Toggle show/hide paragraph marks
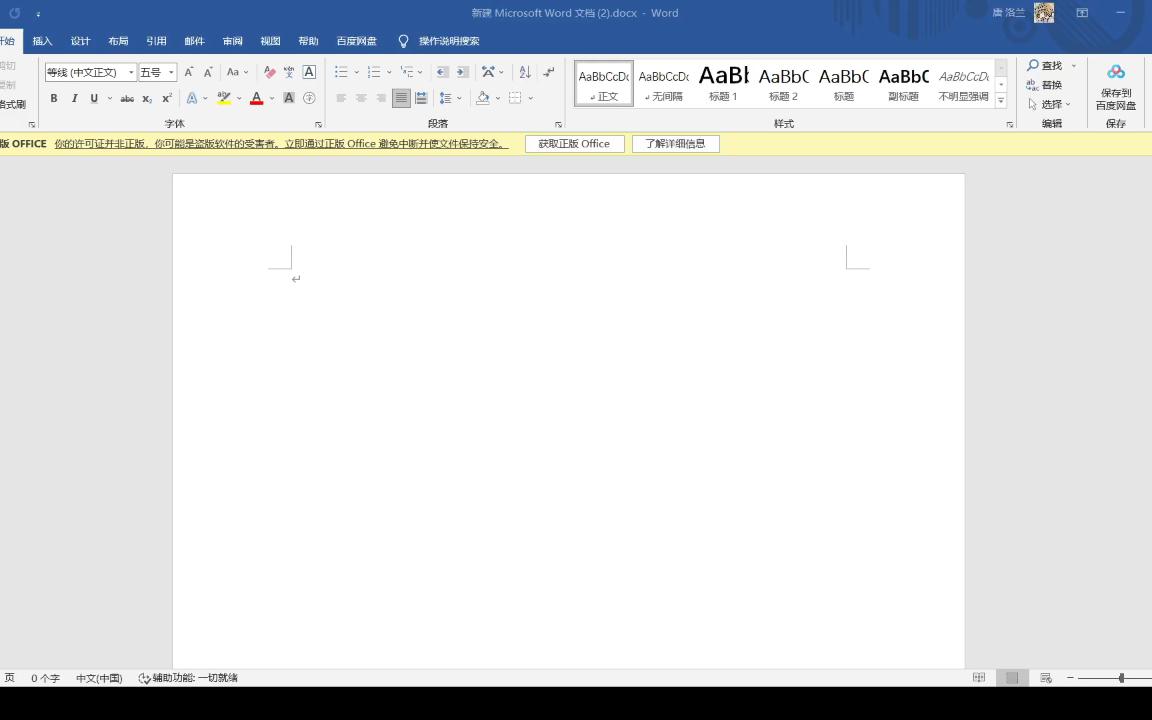The height and width of the screenshot is (720, 1152). pyautogui.click(x=547, y=72)
